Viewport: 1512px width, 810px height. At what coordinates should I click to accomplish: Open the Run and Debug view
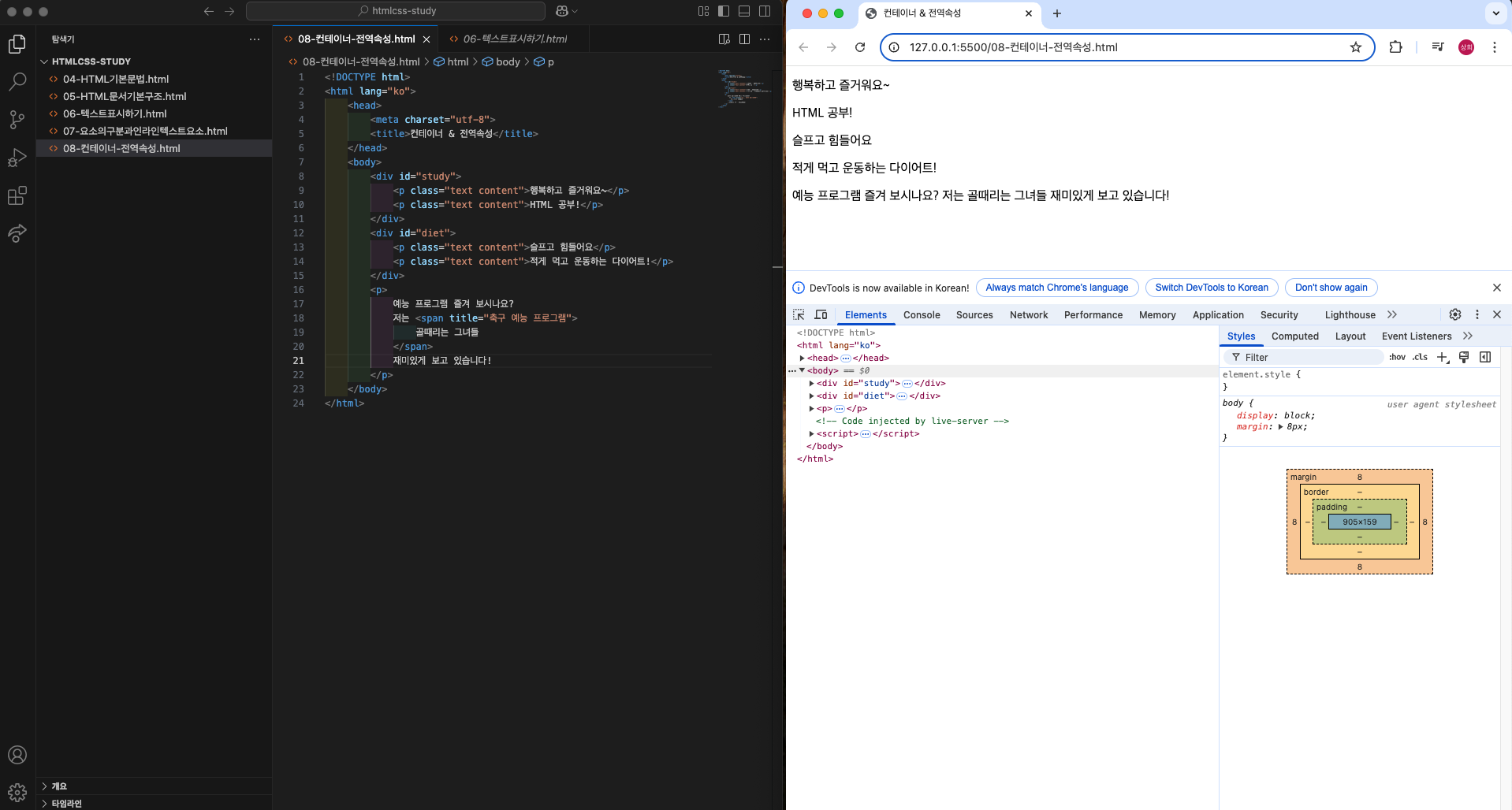17,157
